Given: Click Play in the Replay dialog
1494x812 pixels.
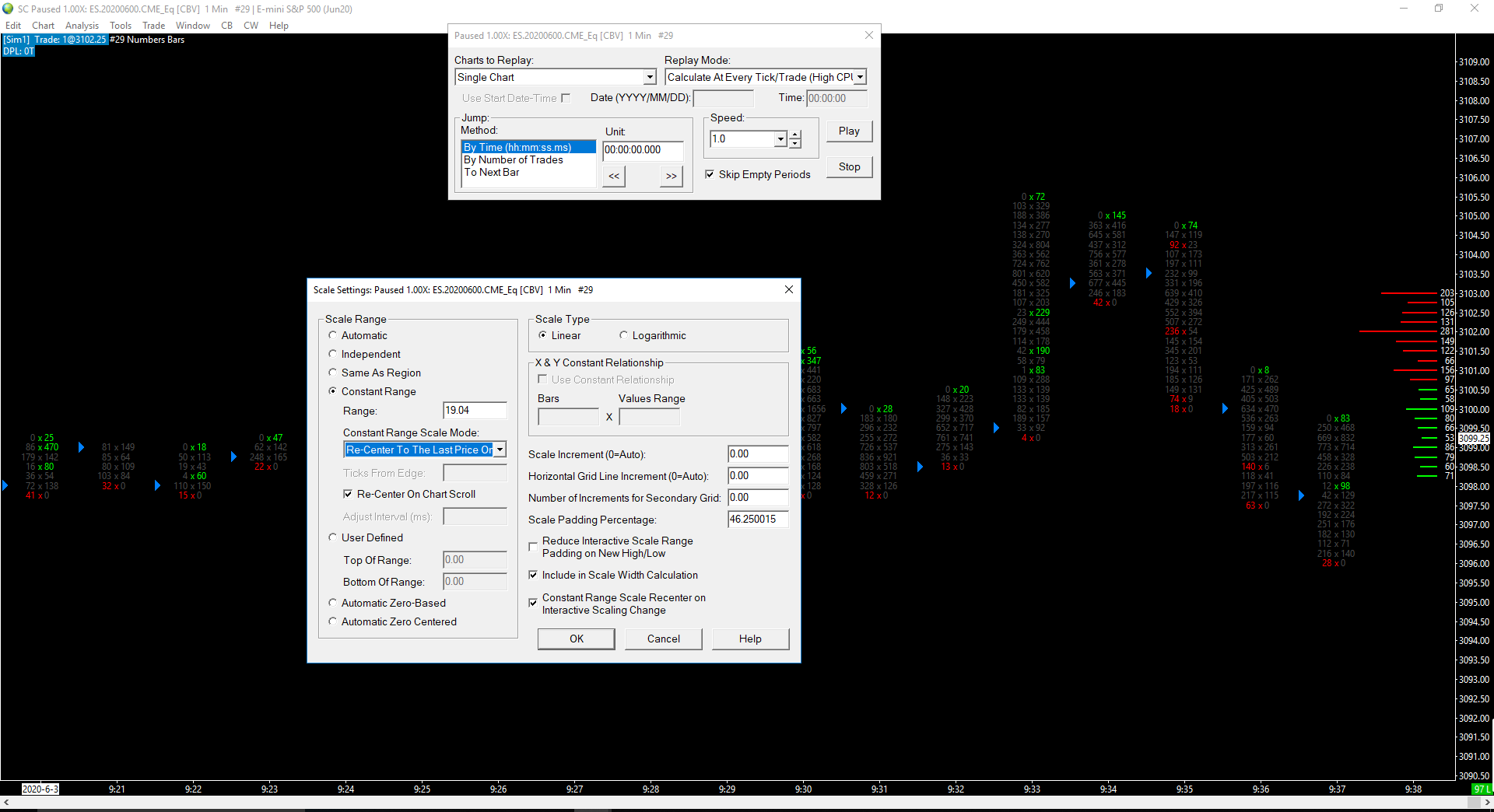Looking at the screenshot, I should (x=849, y=131).
